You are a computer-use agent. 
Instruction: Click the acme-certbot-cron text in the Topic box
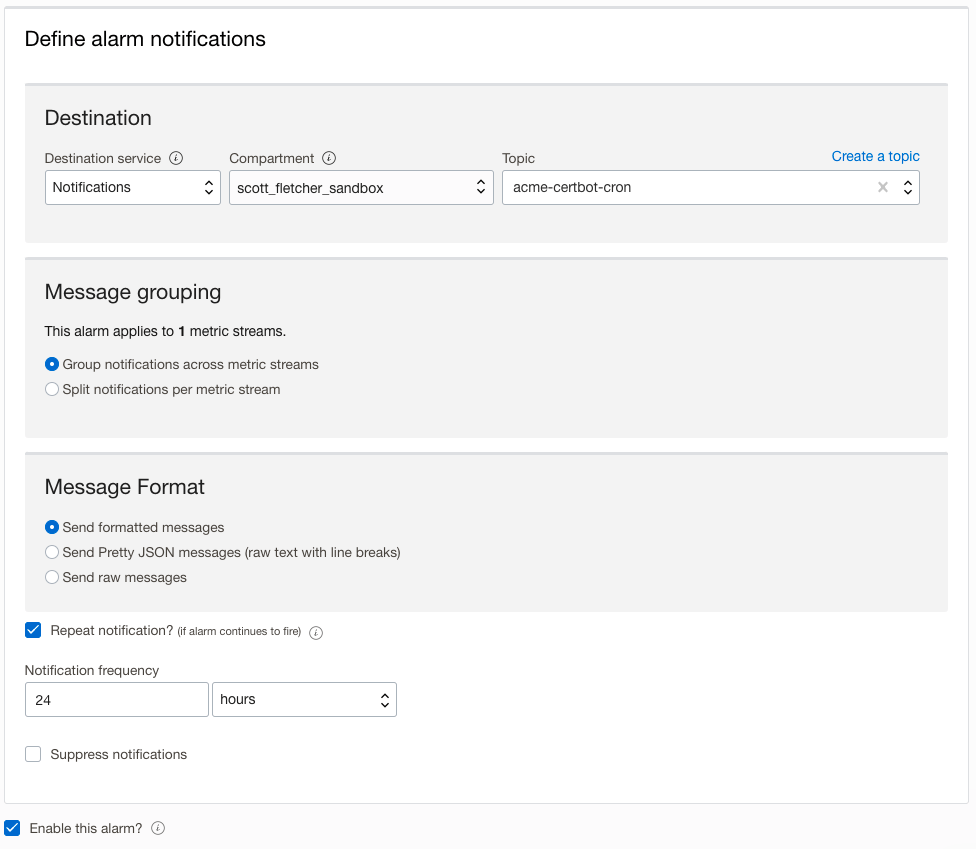572,187
